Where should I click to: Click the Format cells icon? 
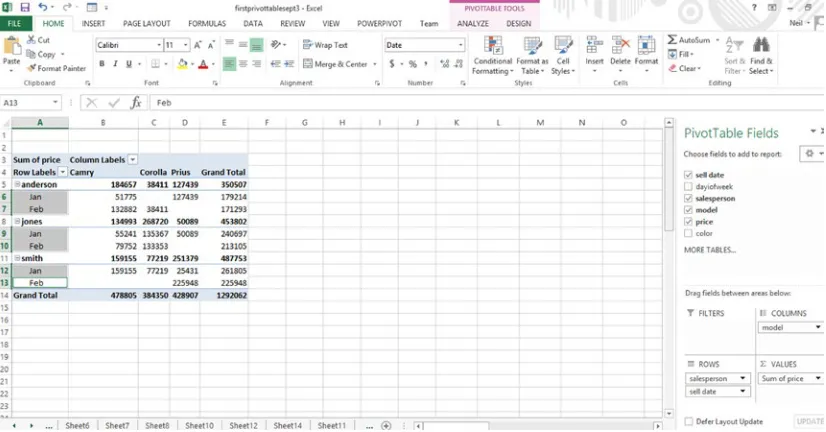point(646,46)
